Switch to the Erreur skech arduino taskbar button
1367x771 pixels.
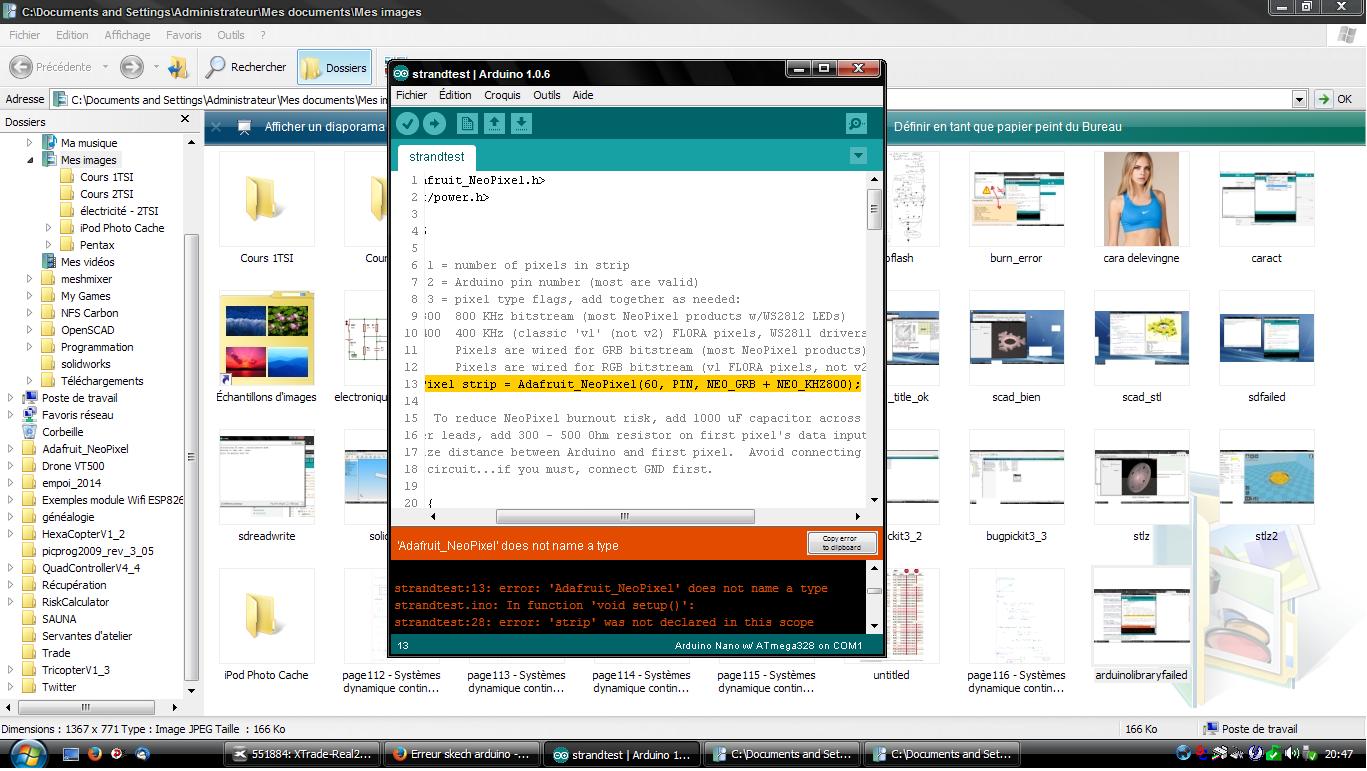tap(463, 754)
